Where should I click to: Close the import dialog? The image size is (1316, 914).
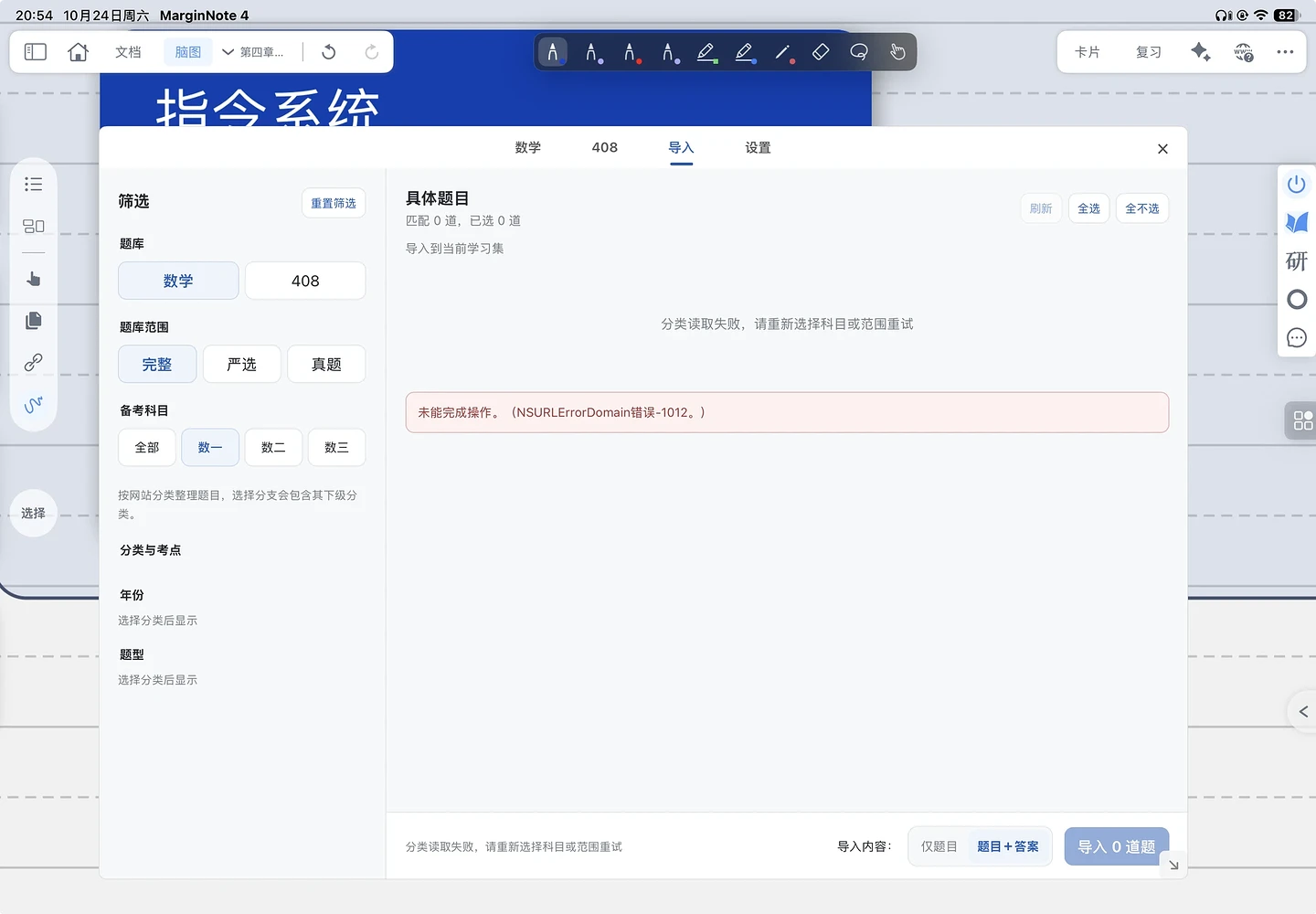point(1162,149)
